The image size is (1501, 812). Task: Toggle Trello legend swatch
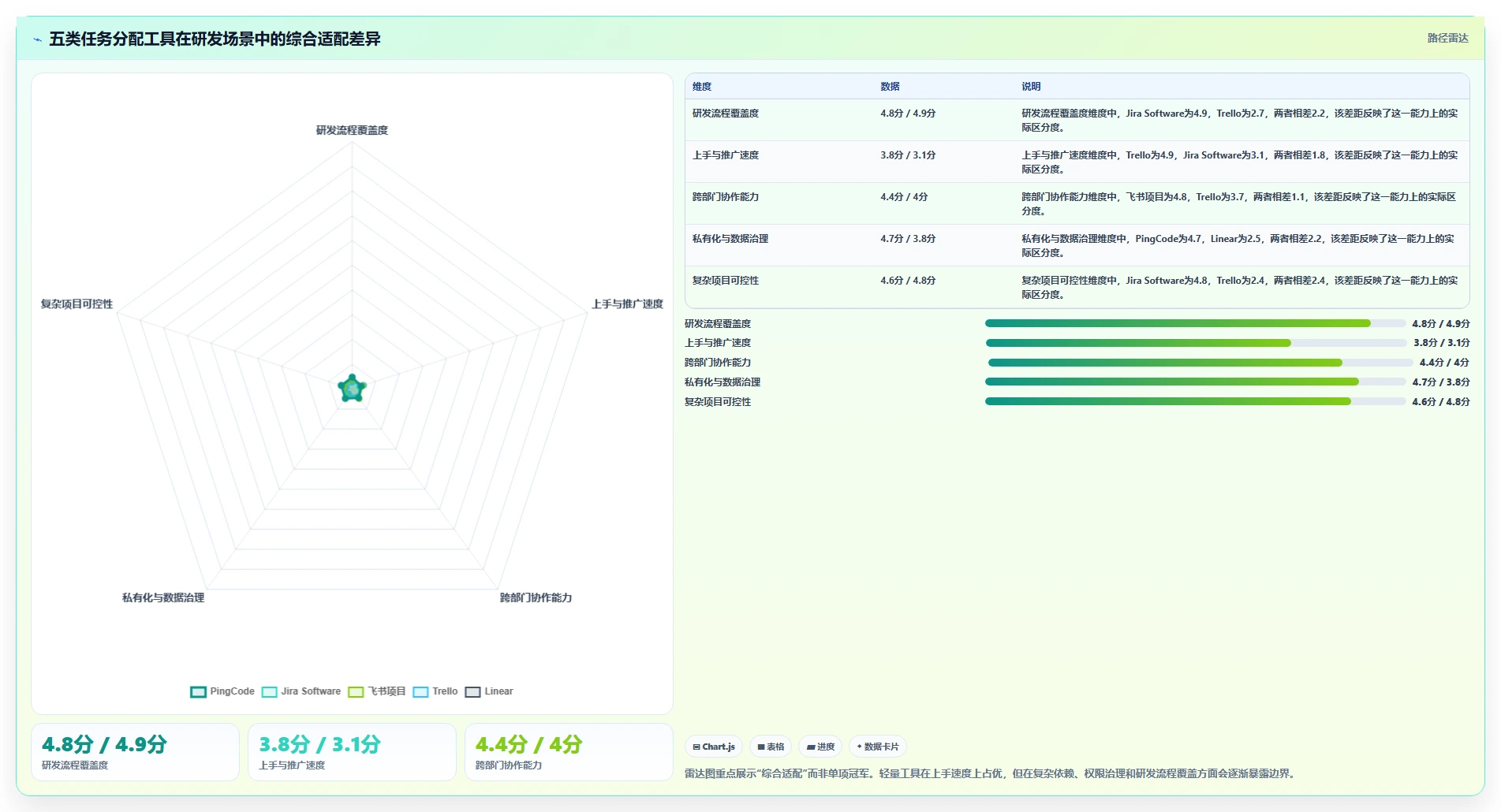(x=420, y=691)
